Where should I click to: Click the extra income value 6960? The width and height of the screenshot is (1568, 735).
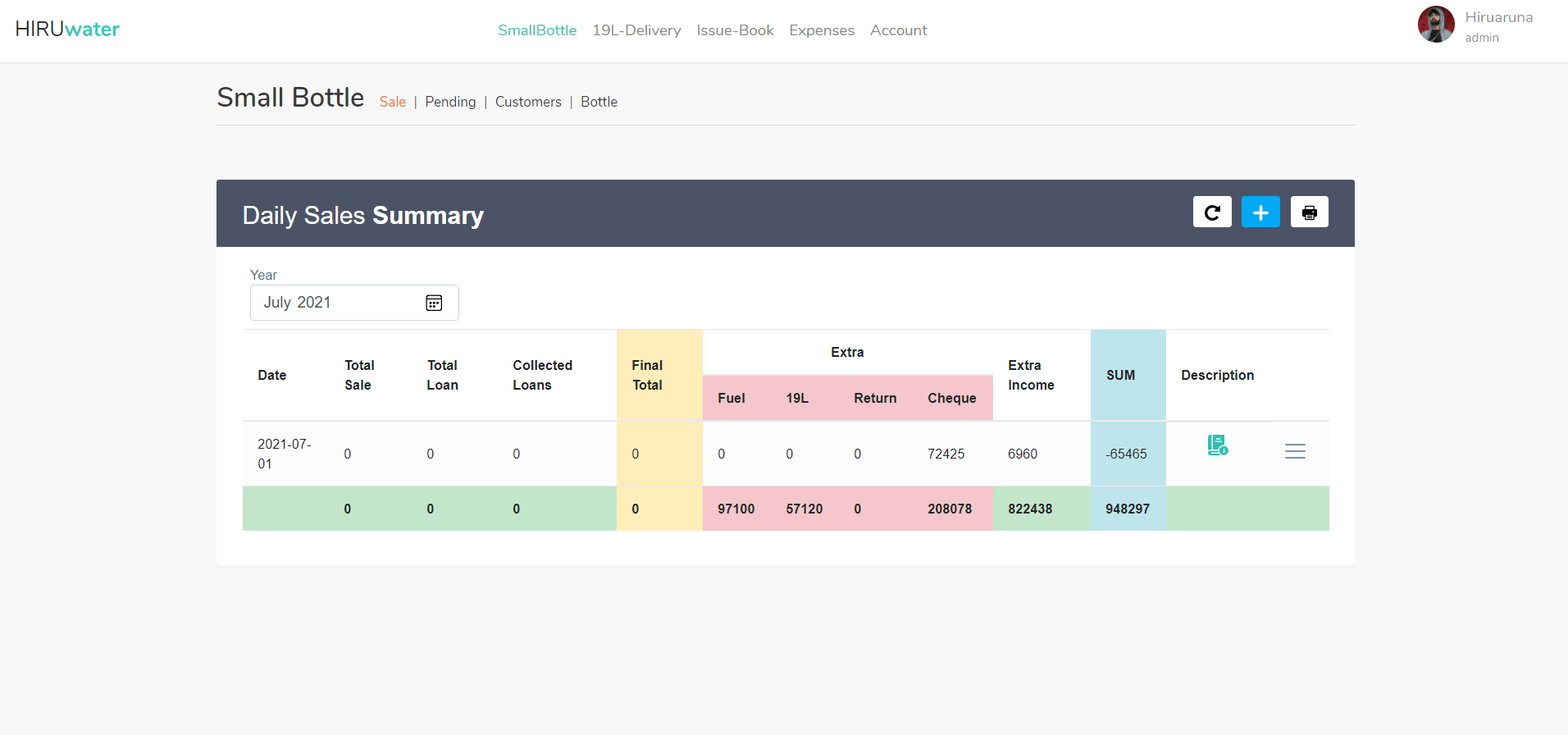(1023, 454)
